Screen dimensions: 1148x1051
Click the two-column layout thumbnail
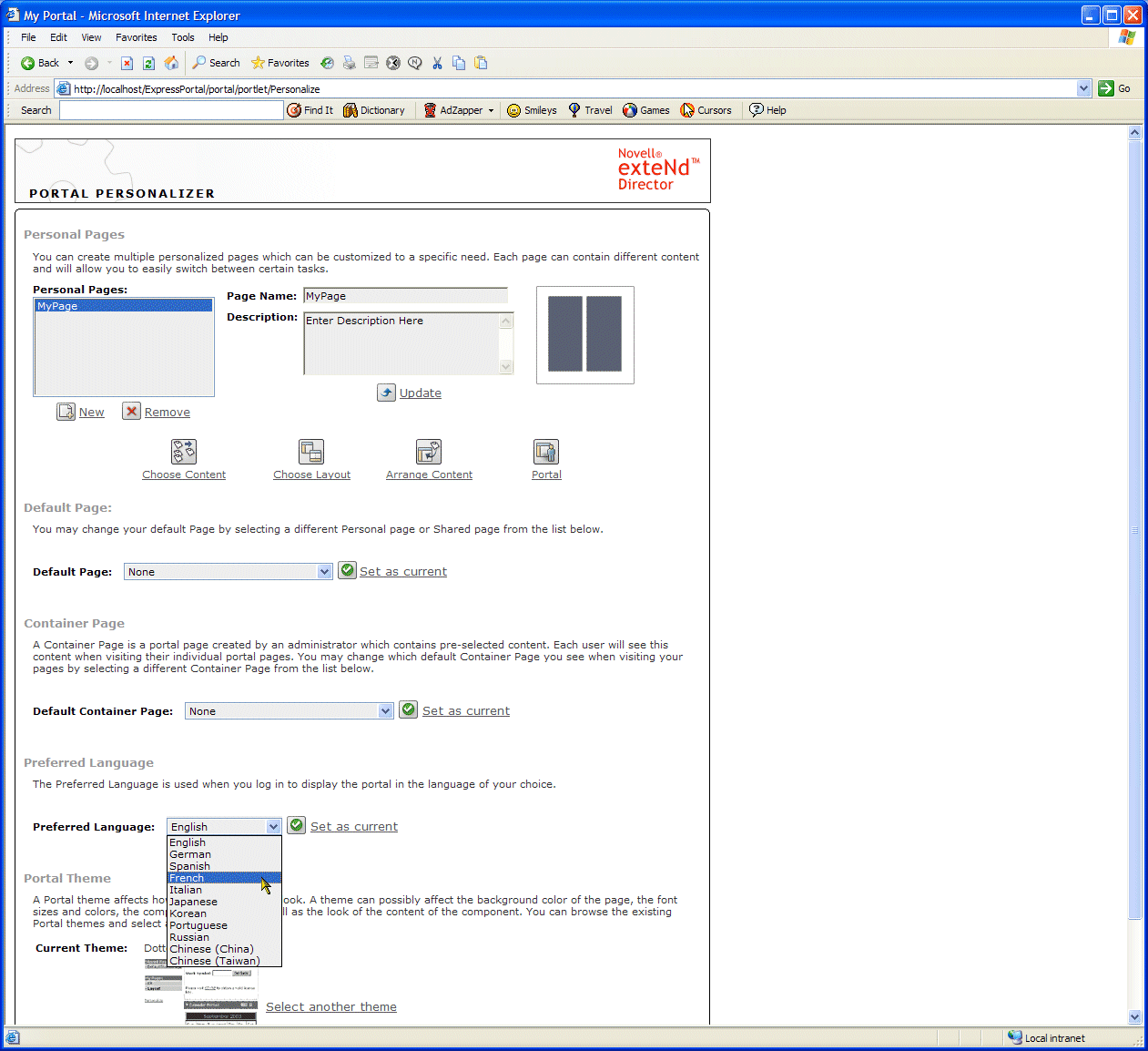tap(584, 334)
